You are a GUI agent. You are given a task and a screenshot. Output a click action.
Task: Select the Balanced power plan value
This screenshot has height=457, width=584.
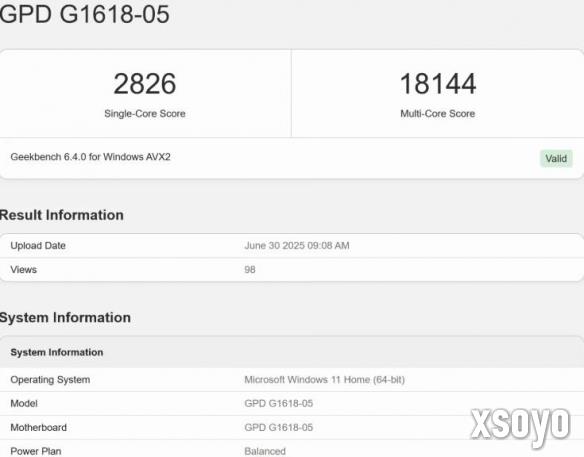(265, 451)
